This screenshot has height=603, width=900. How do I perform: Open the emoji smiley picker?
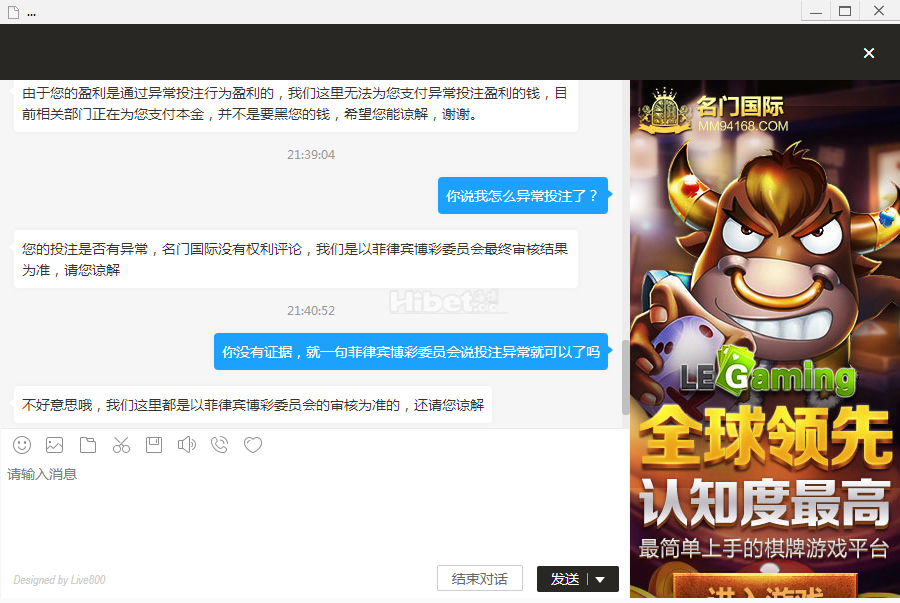(22, 445)
